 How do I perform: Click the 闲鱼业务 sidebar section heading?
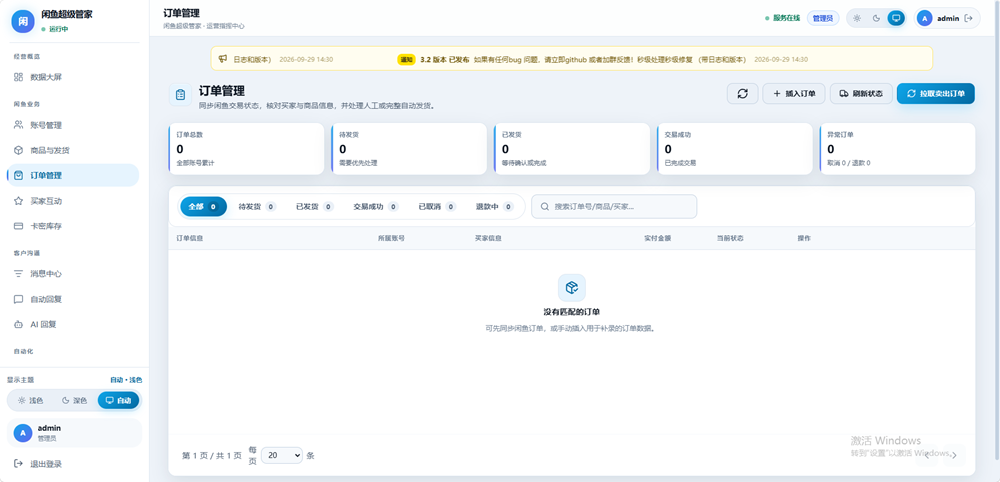click(x=27, y=104)
